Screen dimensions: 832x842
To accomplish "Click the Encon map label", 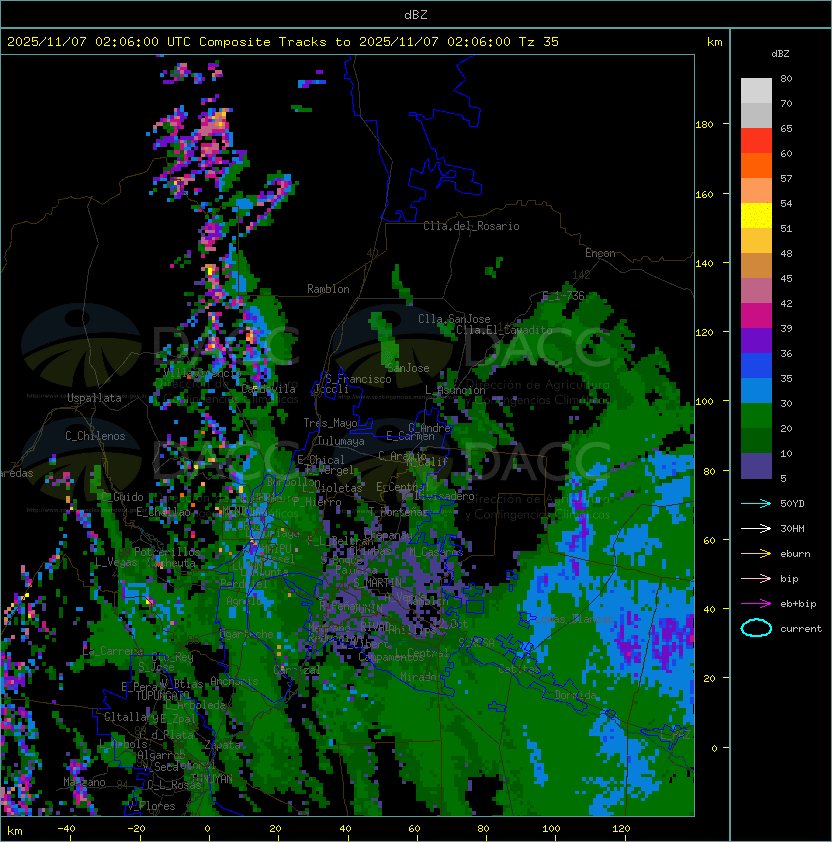I will [600, 253].
